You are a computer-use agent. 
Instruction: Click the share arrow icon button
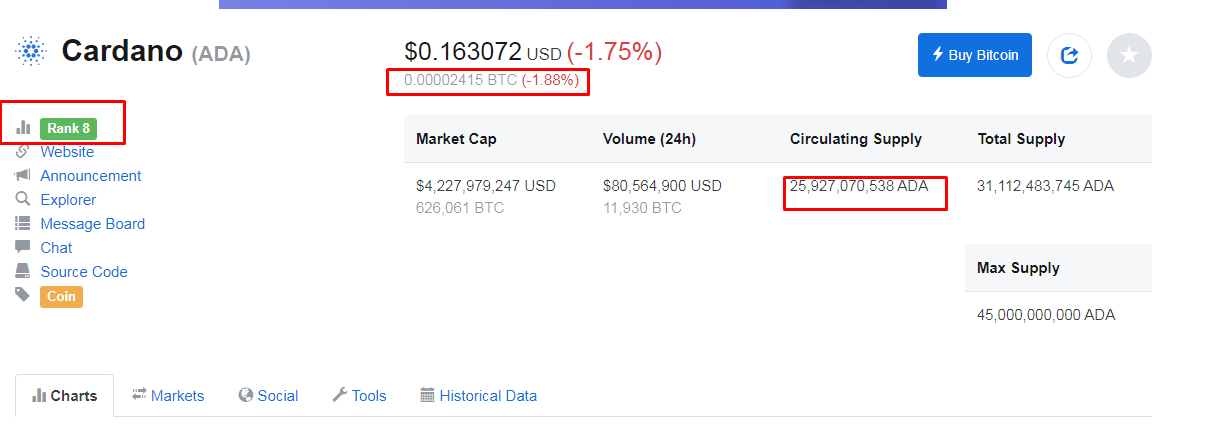pos(1069,55)
